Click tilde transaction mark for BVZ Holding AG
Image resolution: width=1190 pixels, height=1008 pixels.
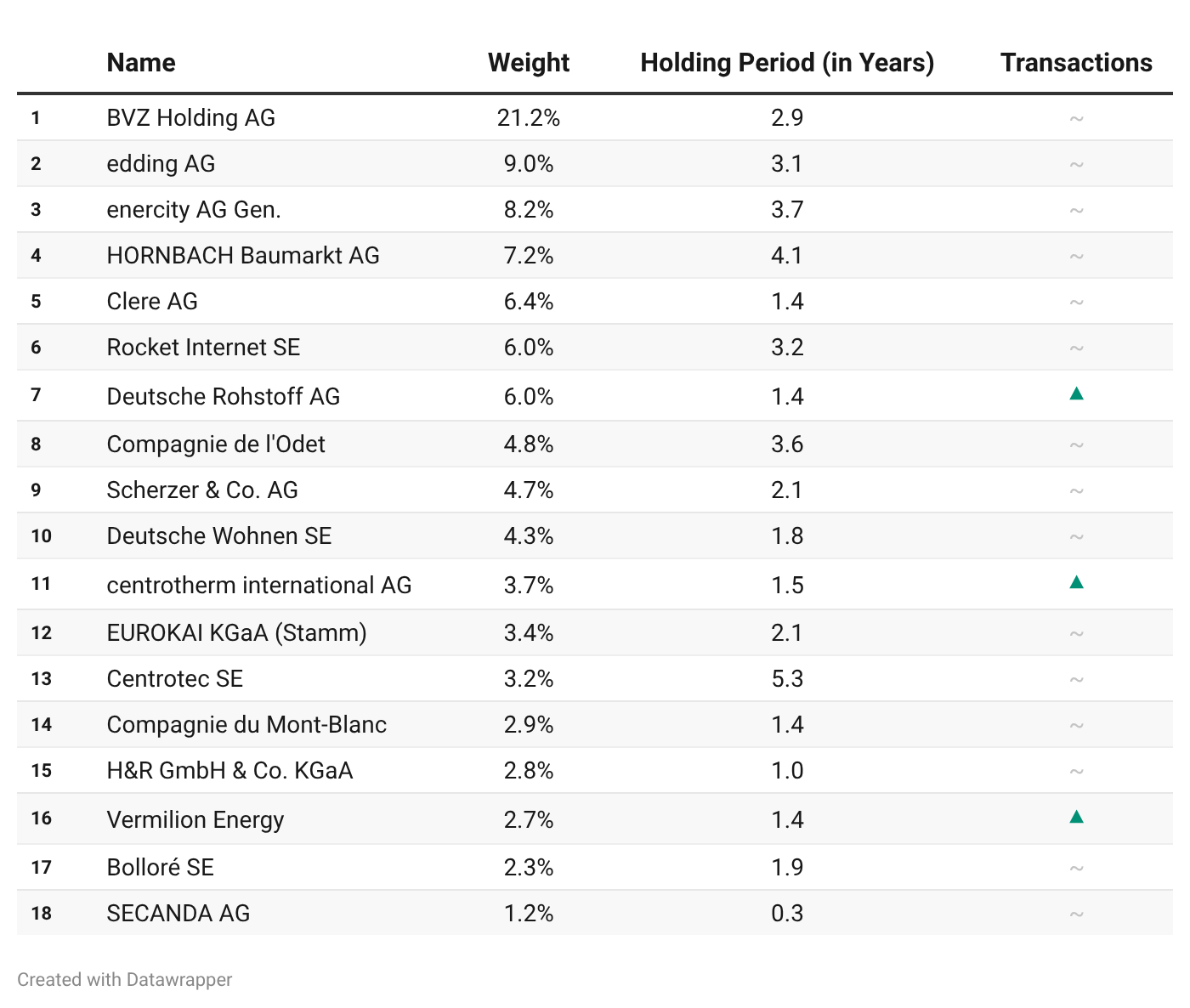click(x=1076, y=118)
